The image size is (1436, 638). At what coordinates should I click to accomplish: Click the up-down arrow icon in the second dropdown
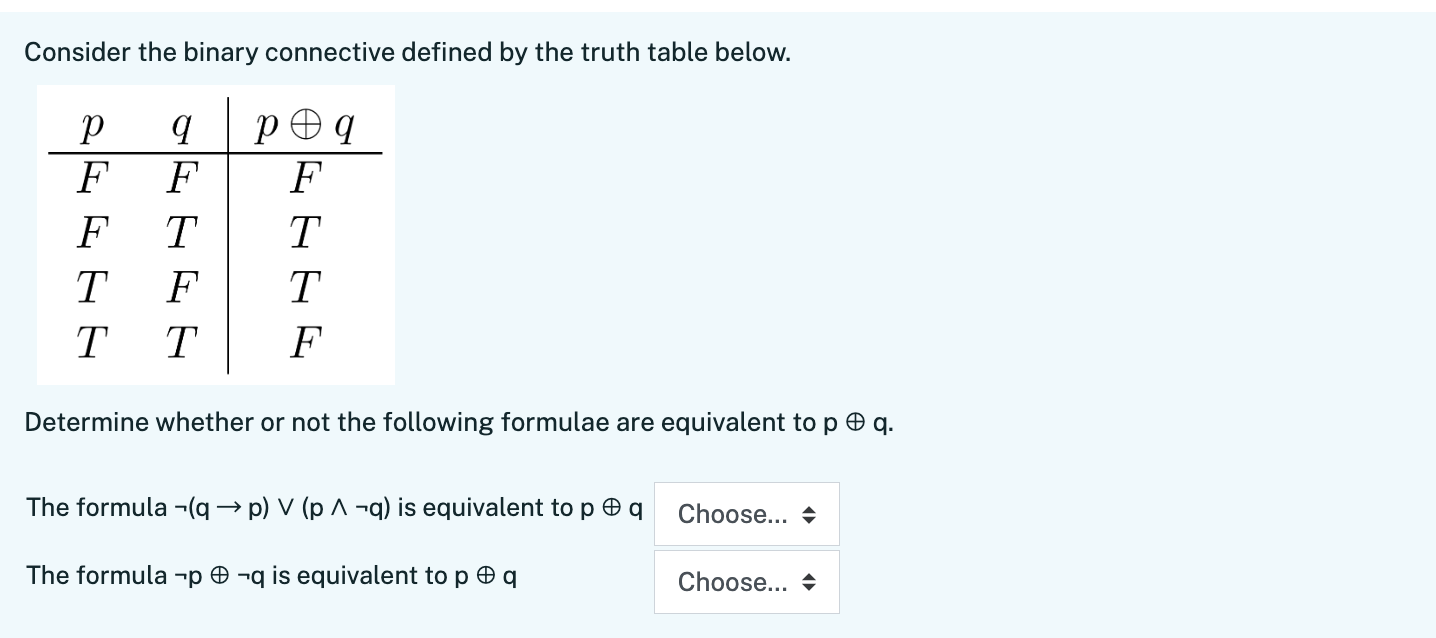[810, 582]
